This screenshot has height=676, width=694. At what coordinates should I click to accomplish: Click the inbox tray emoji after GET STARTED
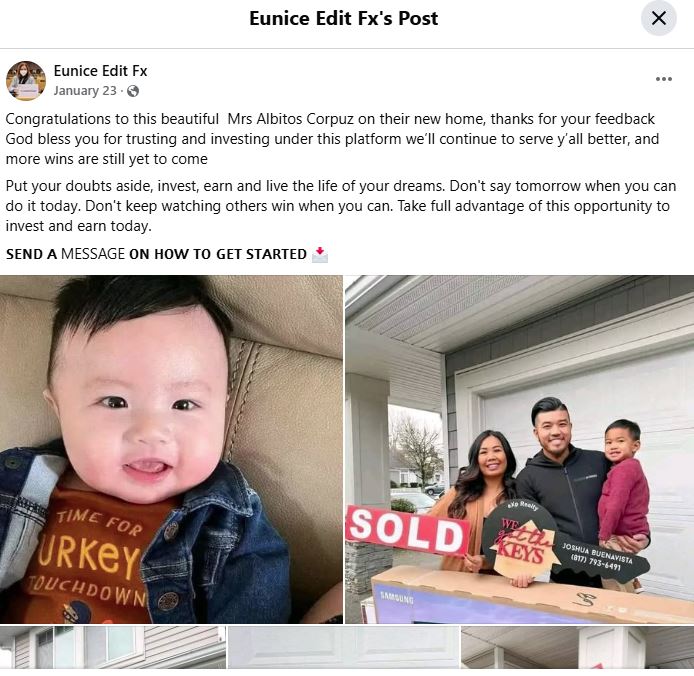point(320,255)
